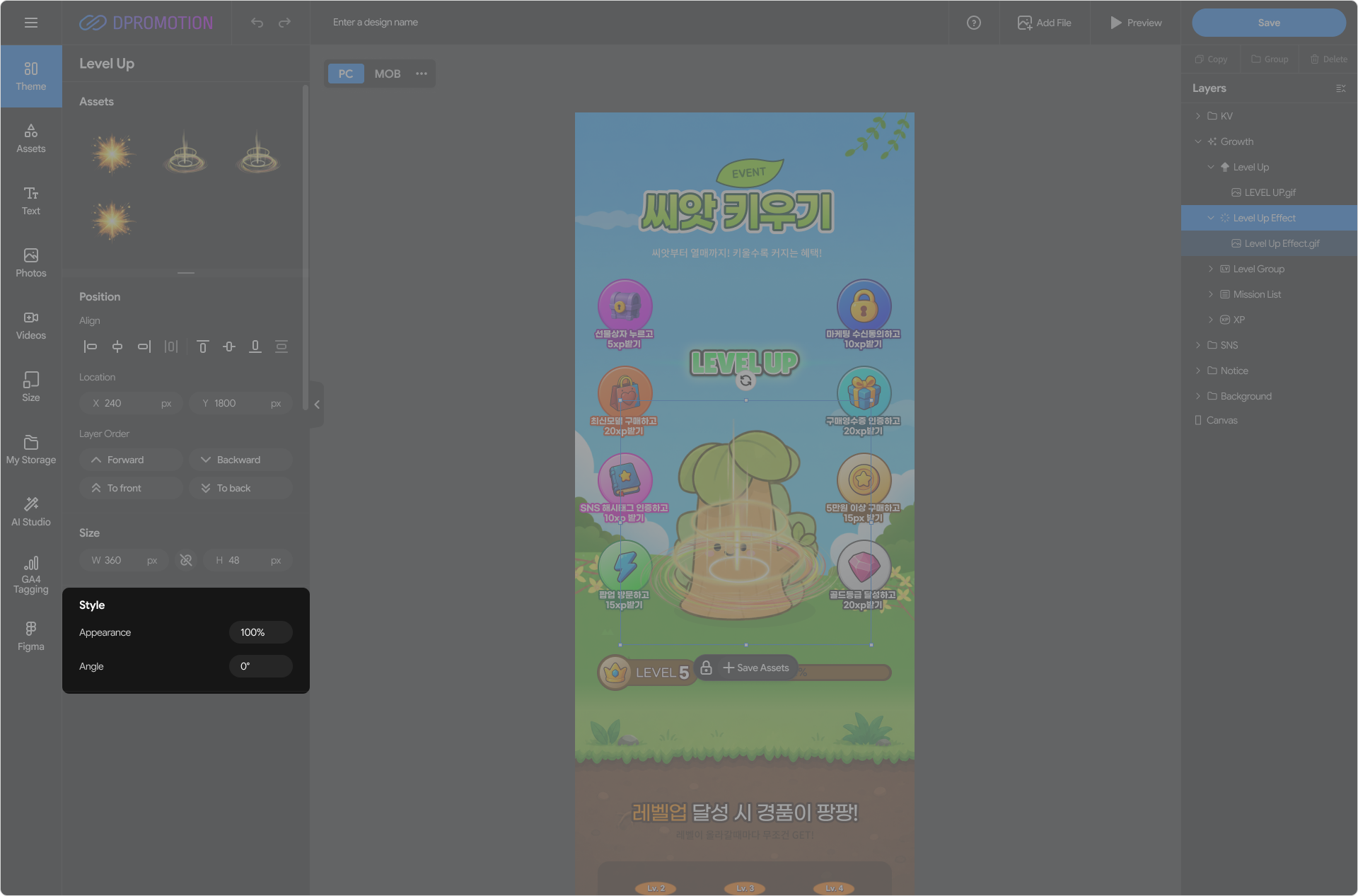1358x896 pixels.
Task: Bring layer To front
Action: 132,488
